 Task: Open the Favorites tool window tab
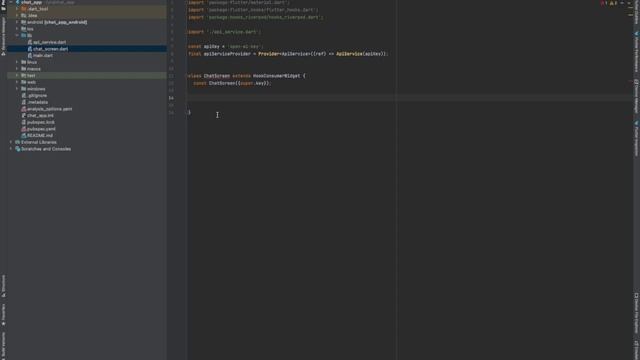coord(3,315)
